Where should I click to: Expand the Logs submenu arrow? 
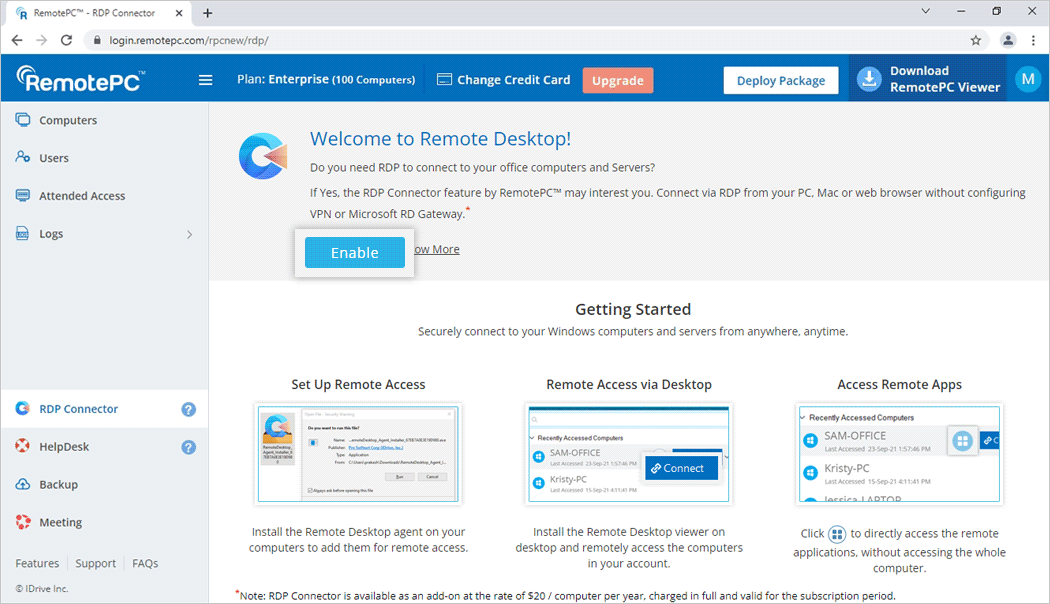click(x=189, y=234)
